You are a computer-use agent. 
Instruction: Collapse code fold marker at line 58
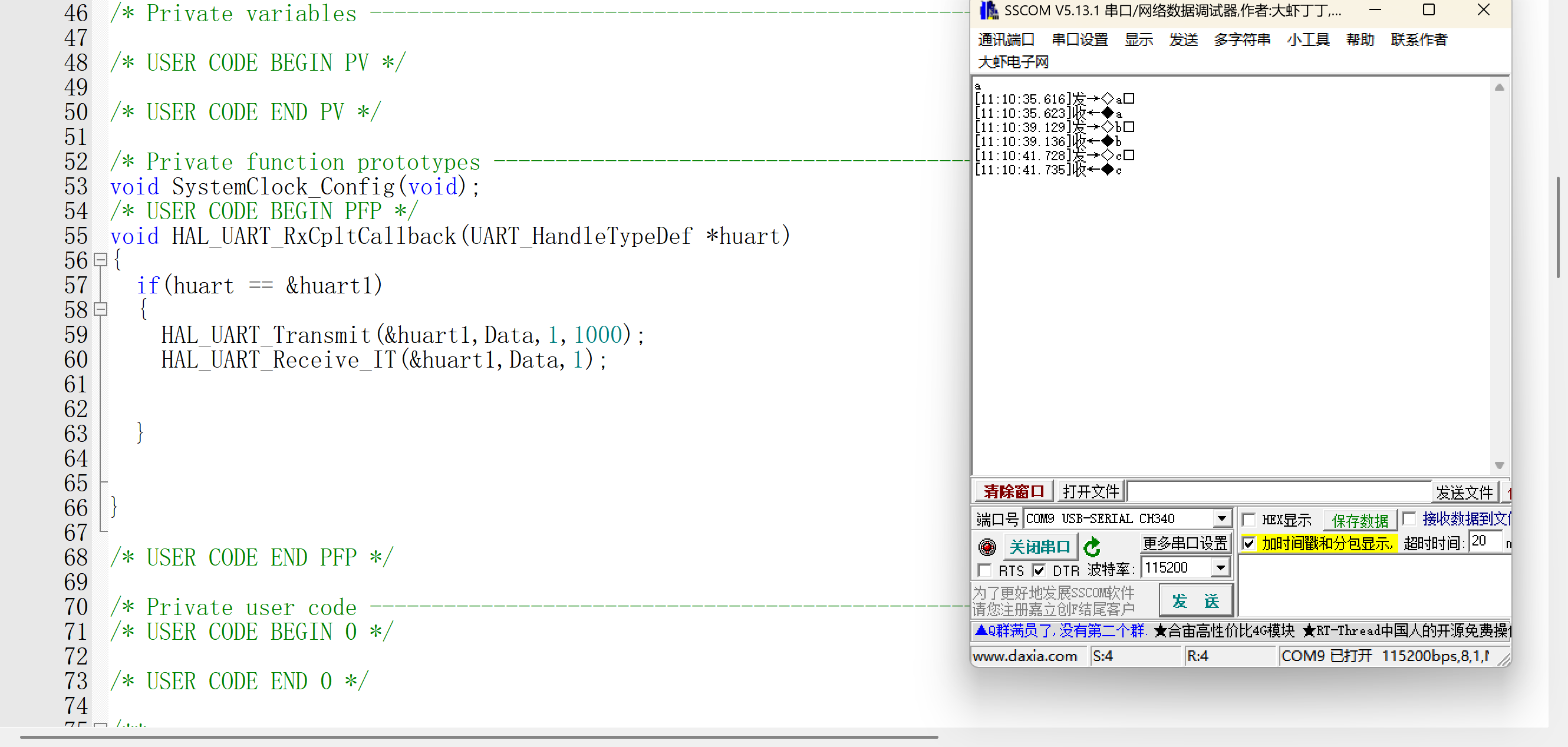[x=101, y=310]
